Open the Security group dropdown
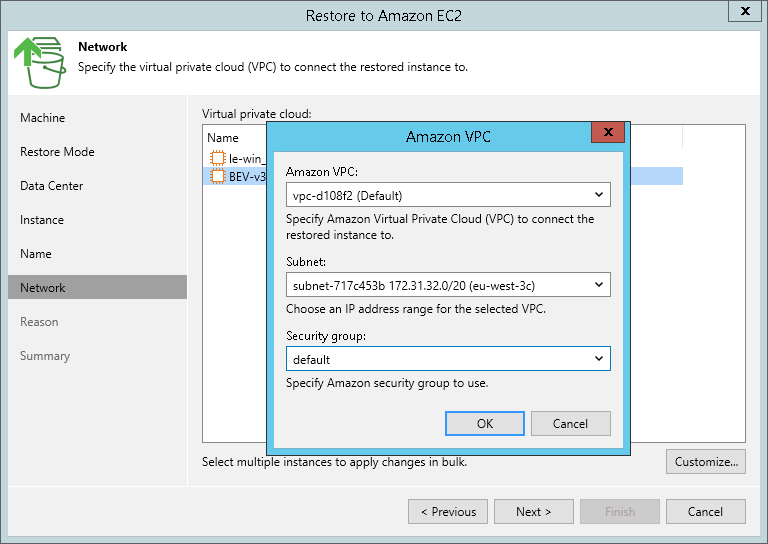 (448, 359)
